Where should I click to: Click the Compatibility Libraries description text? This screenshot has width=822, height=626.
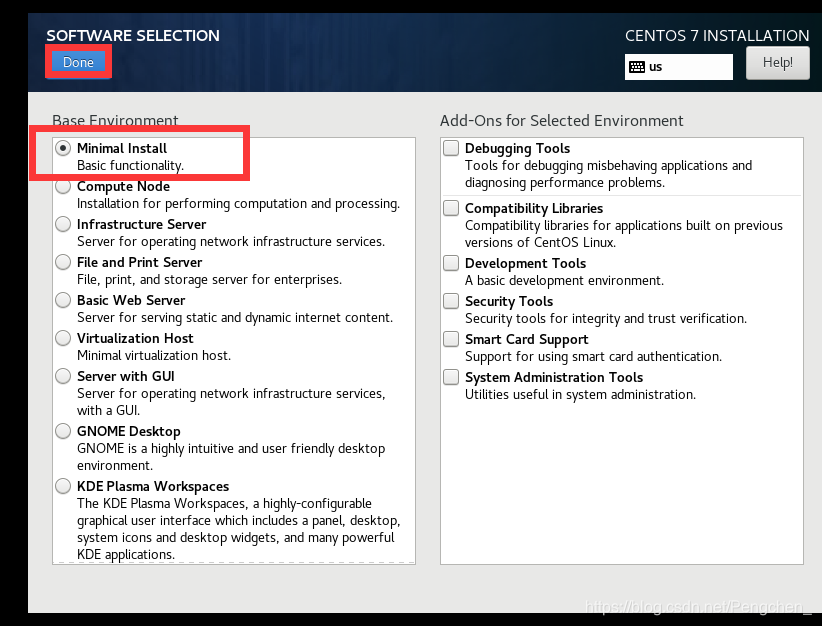tap(624, 234)
